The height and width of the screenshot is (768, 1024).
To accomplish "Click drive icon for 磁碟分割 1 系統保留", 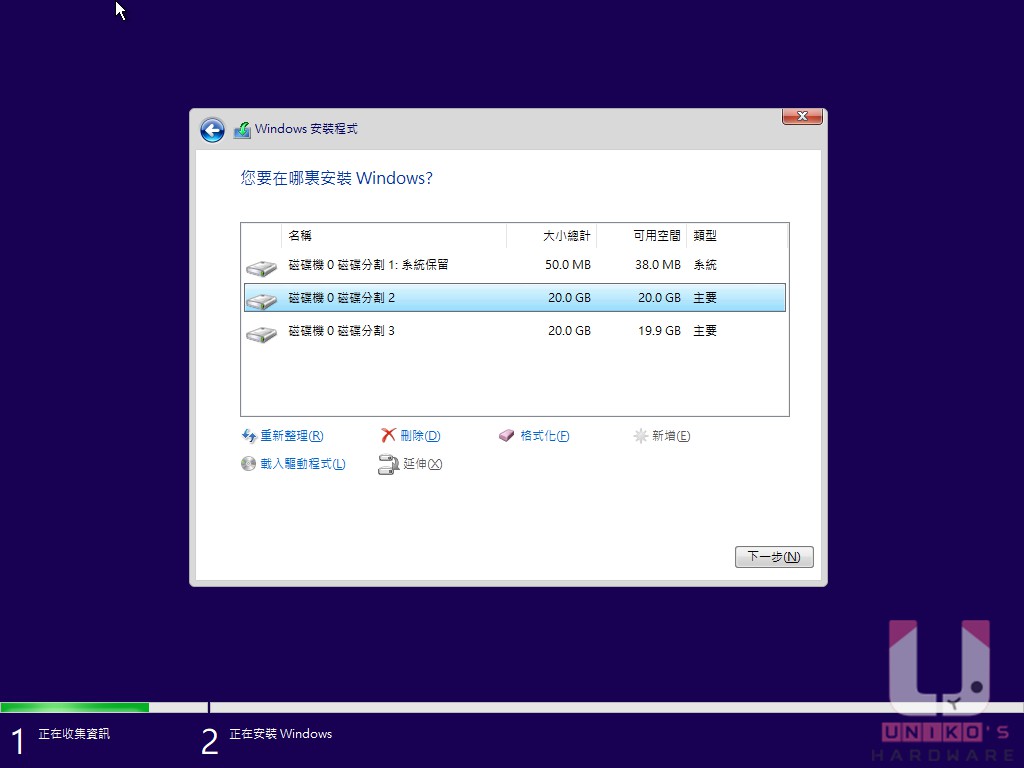I will tap(261, 267).
